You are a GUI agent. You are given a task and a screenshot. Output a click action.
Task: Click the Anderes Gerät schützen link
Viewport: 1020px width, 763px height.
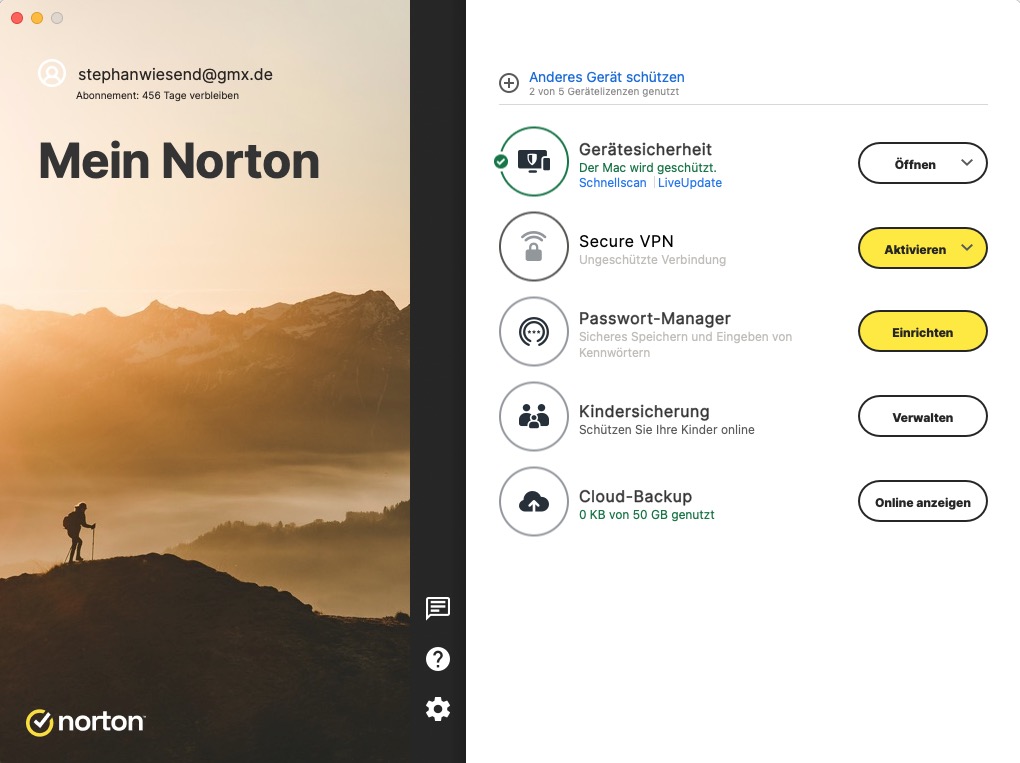pos(606,77)
